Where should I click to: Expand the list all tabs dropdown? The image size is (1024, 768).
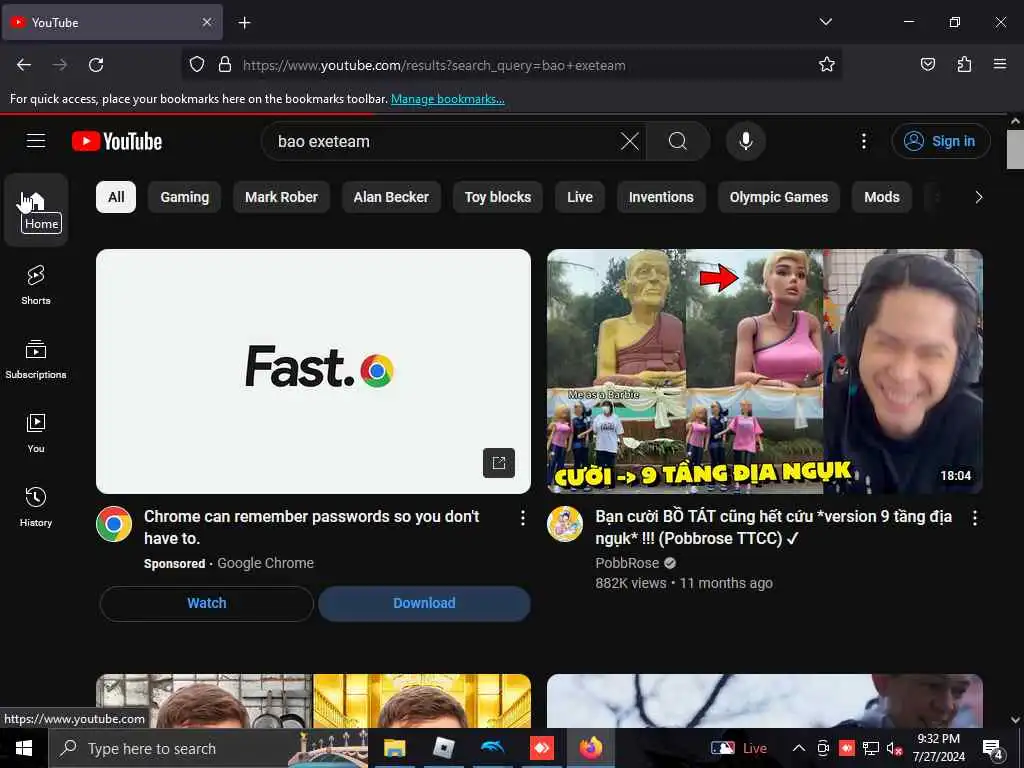(825, 22)
